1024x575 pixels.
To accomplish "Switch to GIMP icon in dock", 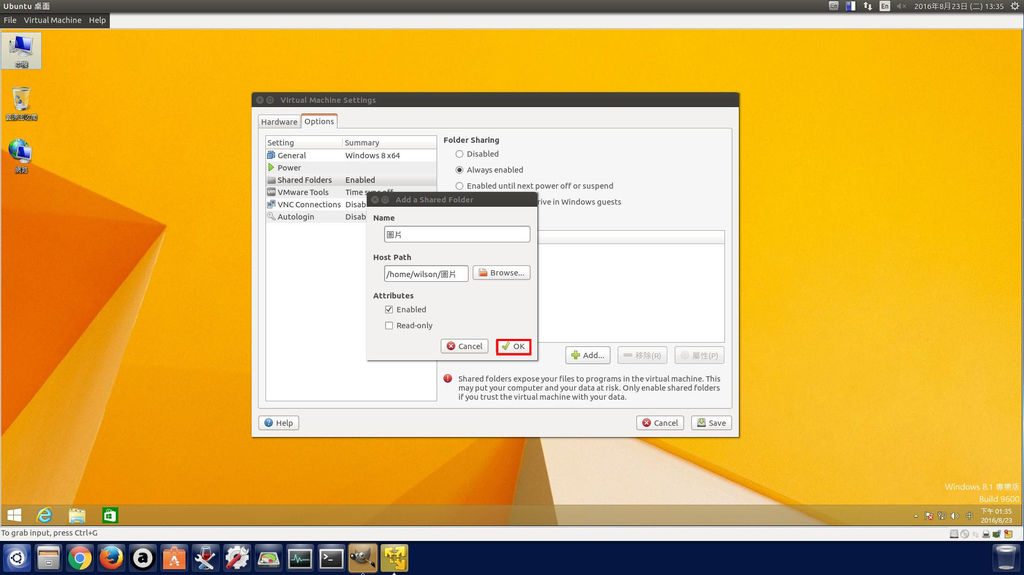I will coord(362,558).
